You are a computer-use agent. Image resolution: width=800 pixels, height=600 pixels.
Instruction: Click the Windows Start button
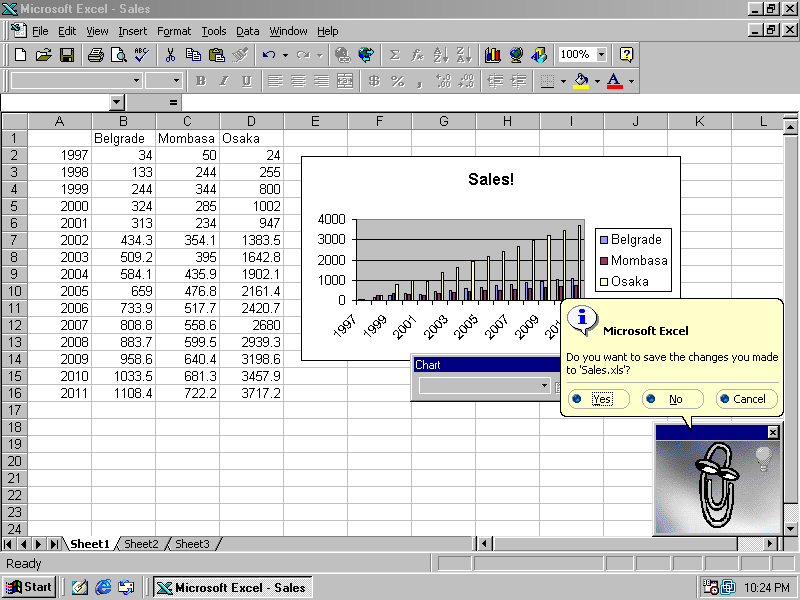(29, 587)
